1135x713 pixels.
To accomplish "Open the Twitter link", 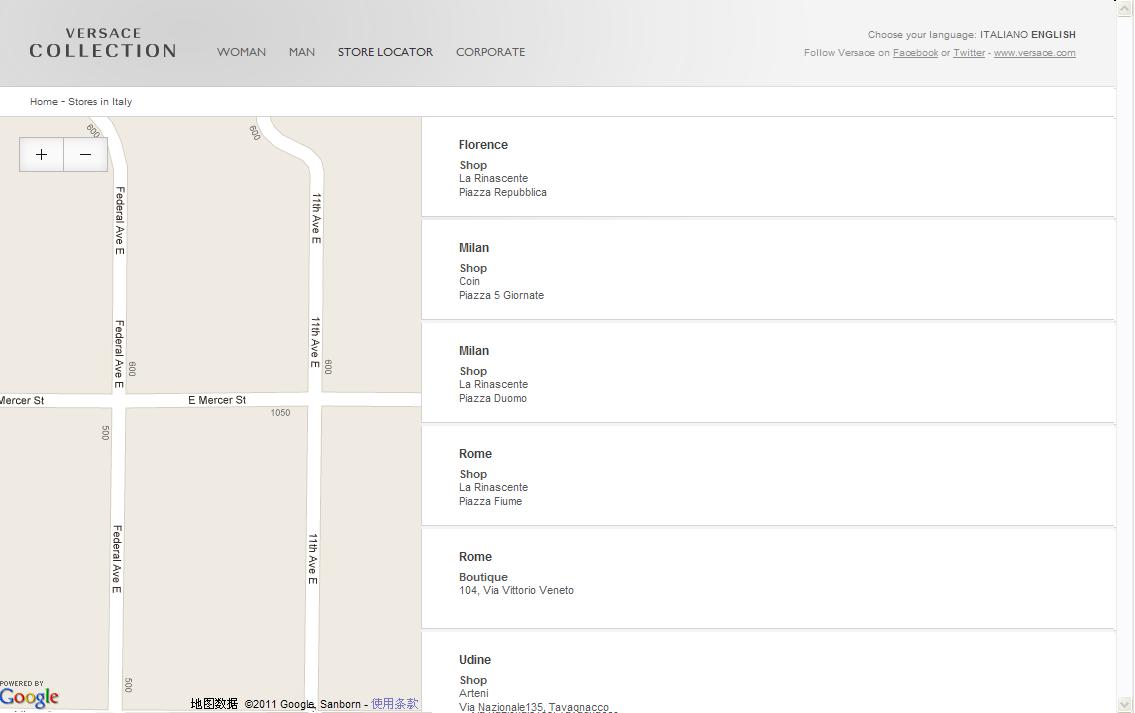I will (969, 53).
